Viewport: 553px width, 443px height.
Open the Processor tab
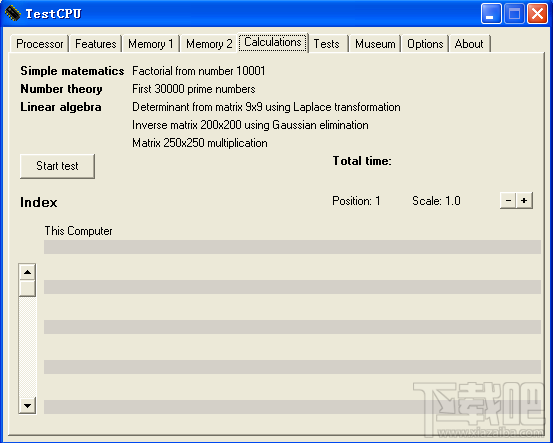click(x=40, y=44)
